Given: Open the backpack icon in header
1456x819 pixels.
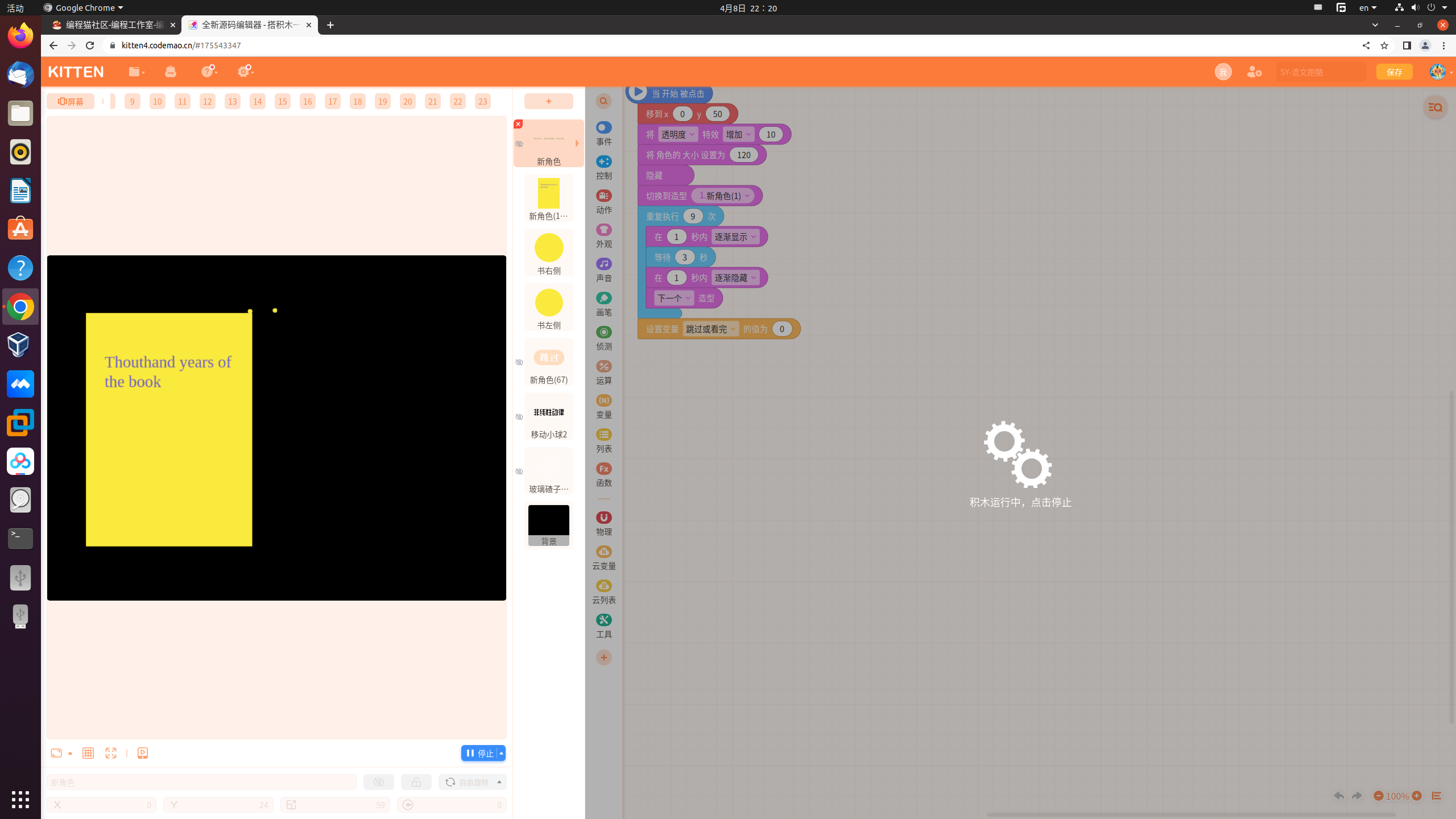Looking at the screenshot, I should click(x=171, y=71).
